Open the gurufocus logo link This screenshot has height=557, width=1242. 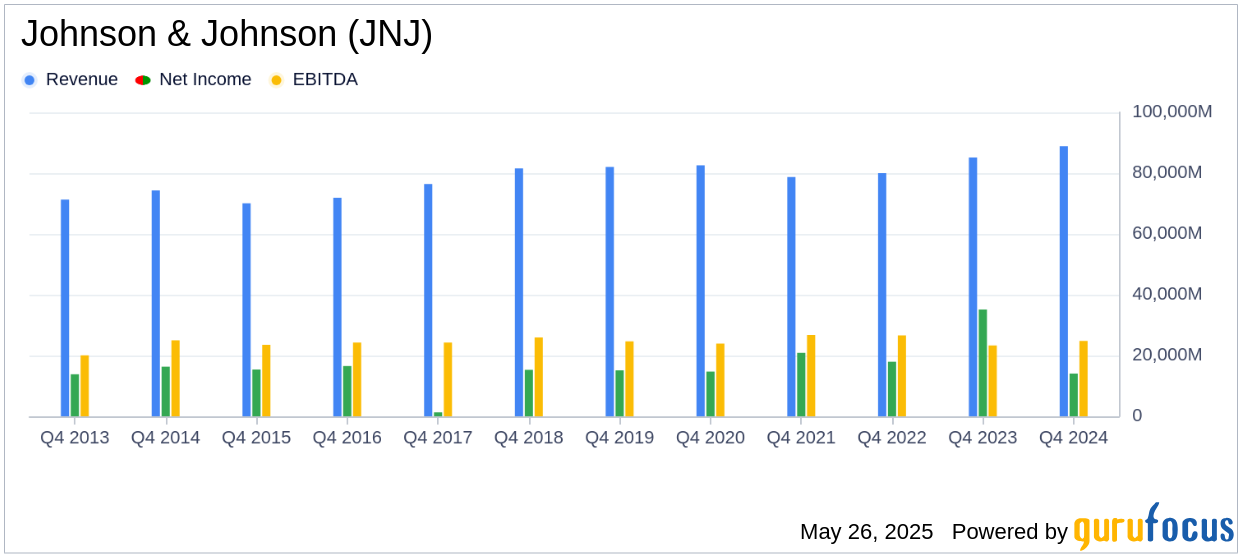[1153, 527]
